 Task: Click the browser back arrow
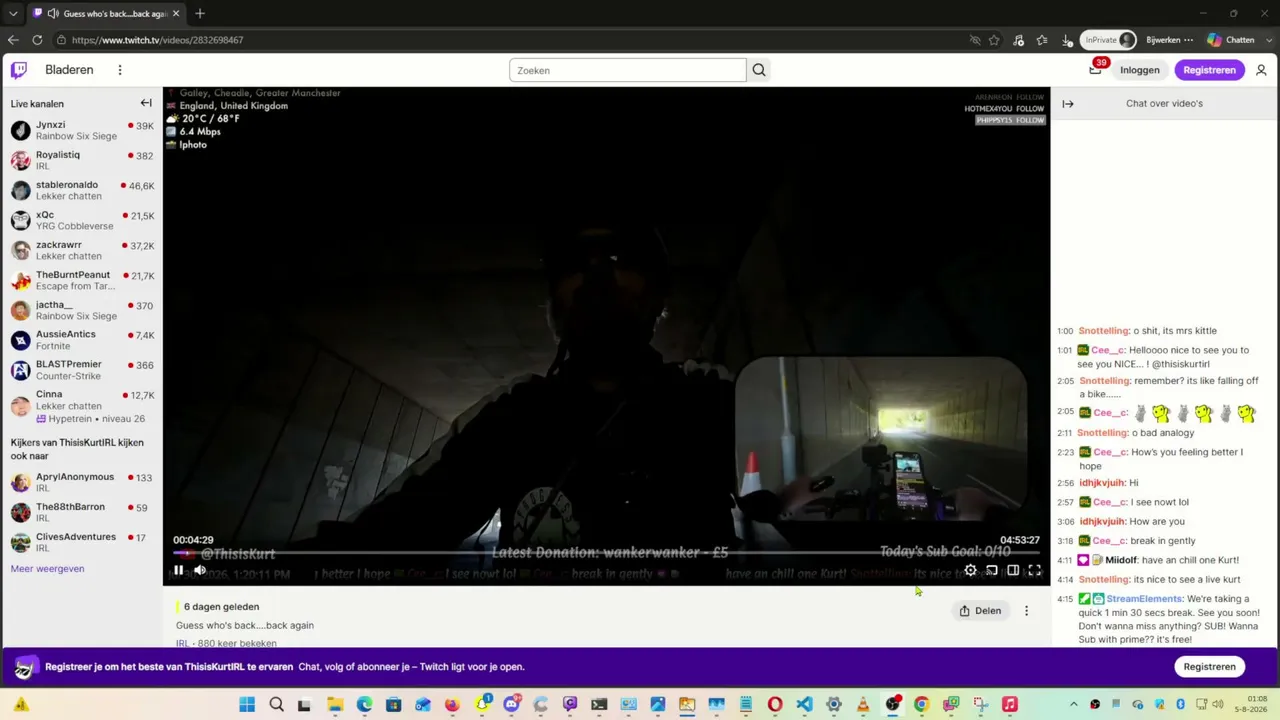tap(13, 40)
